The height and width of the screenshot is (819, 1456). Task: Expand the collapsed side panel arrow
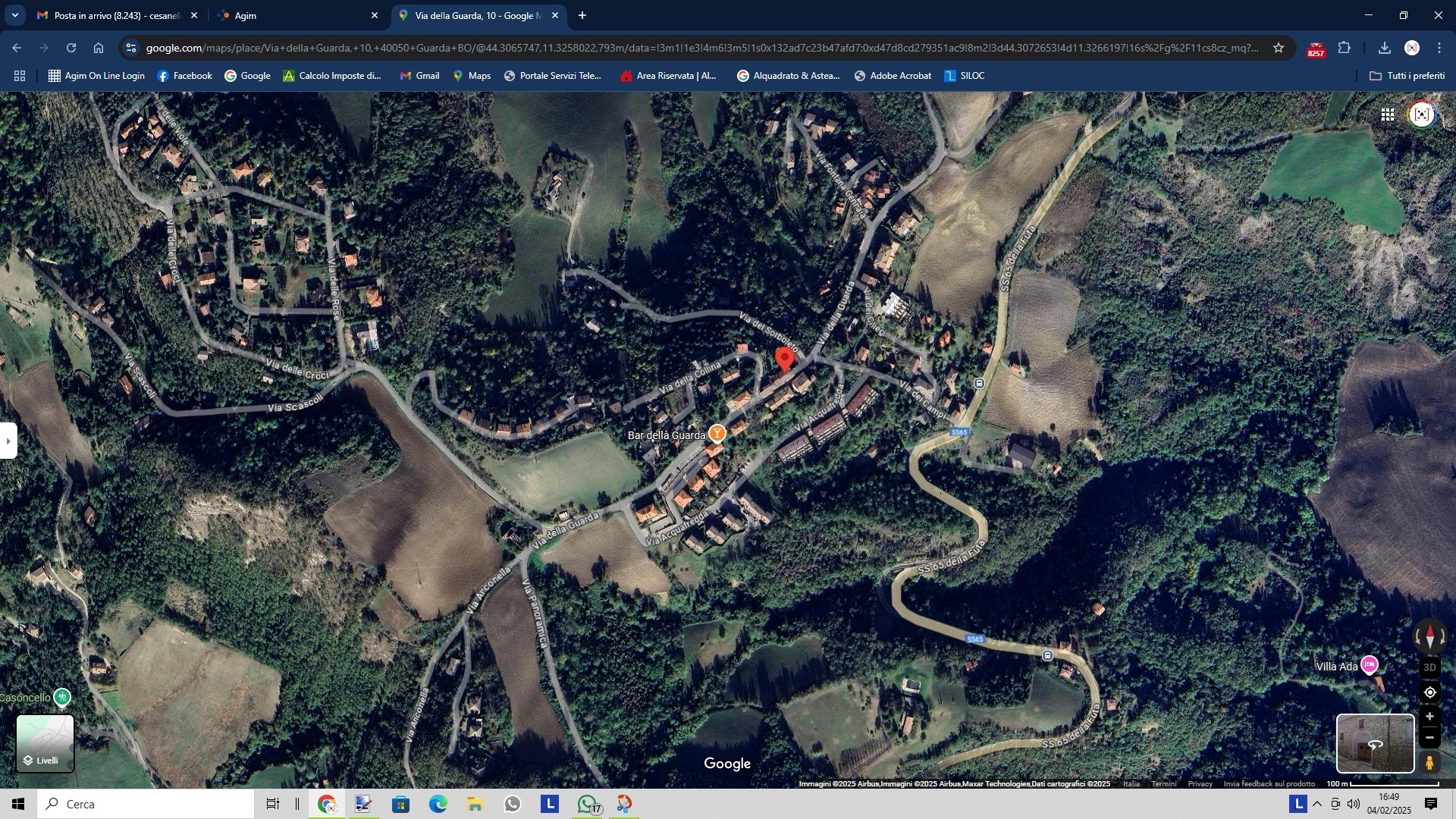[8, 441]
